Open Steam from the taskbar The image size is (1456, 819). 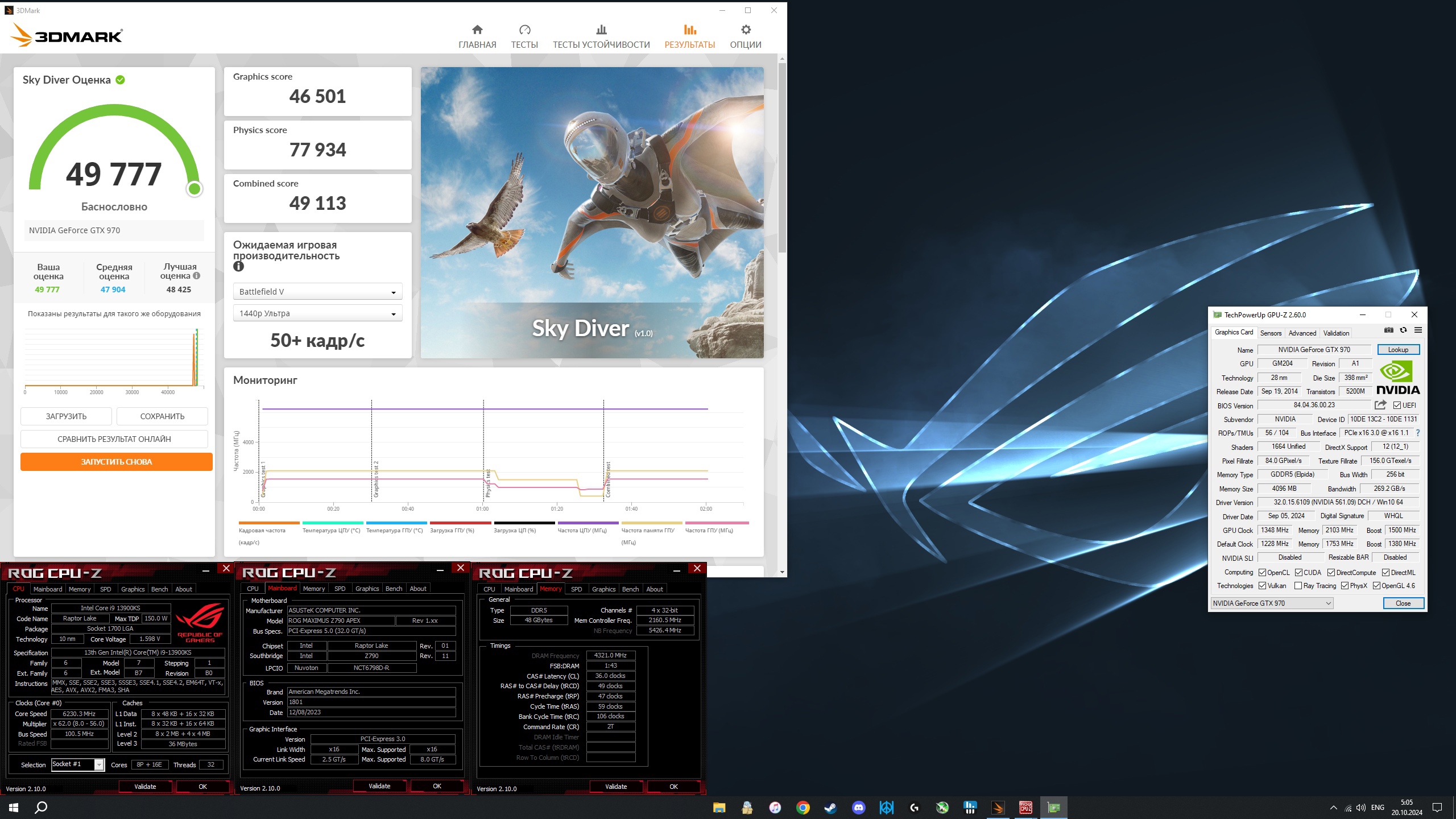click(830, 807)
